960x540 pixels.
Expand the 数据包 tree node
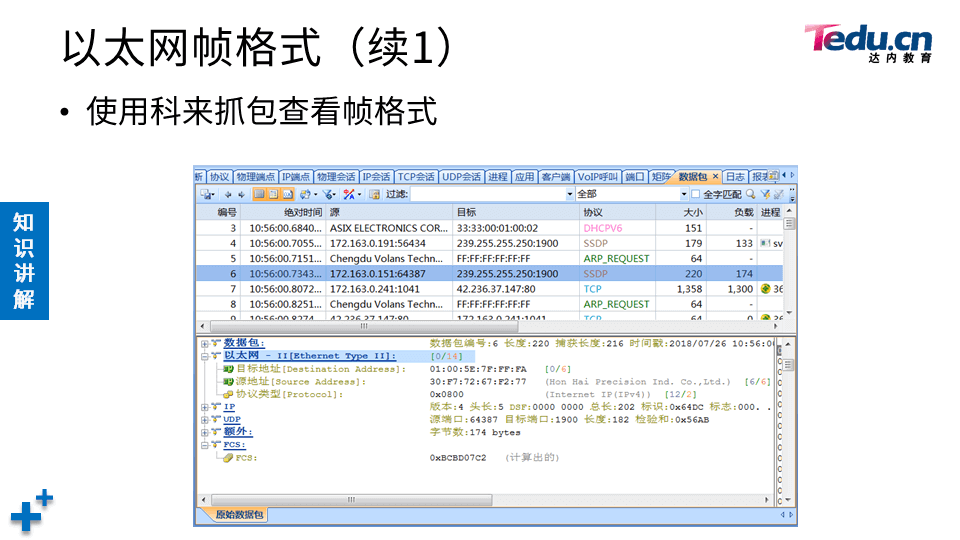point(204,343)
